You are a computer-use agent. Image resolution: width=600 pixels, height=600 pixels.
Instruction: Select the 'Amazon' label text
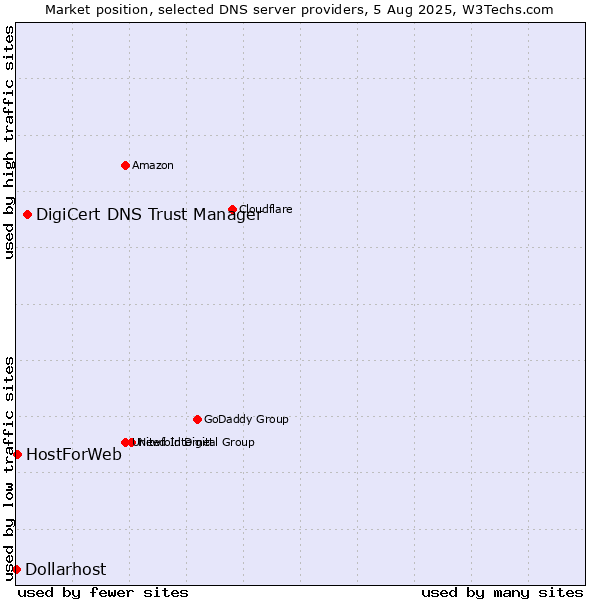[x=153, y=165]
